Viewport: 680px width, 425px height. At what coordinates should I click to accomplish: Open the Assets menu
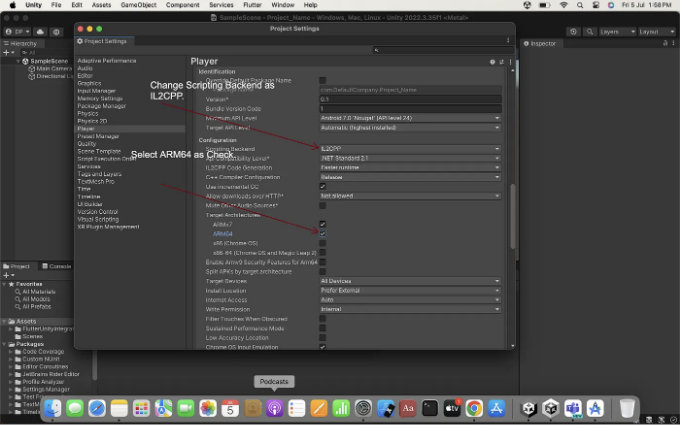coord(101,5)
